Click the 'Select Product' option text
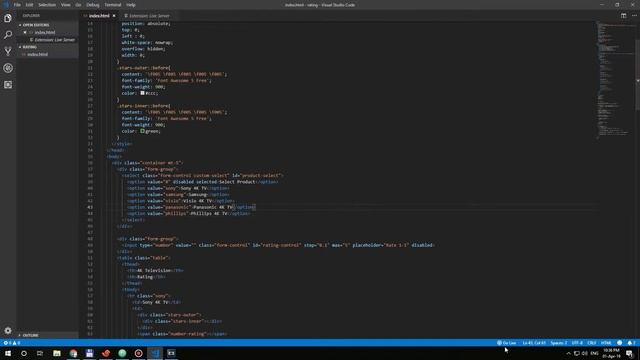 [237, 182]
